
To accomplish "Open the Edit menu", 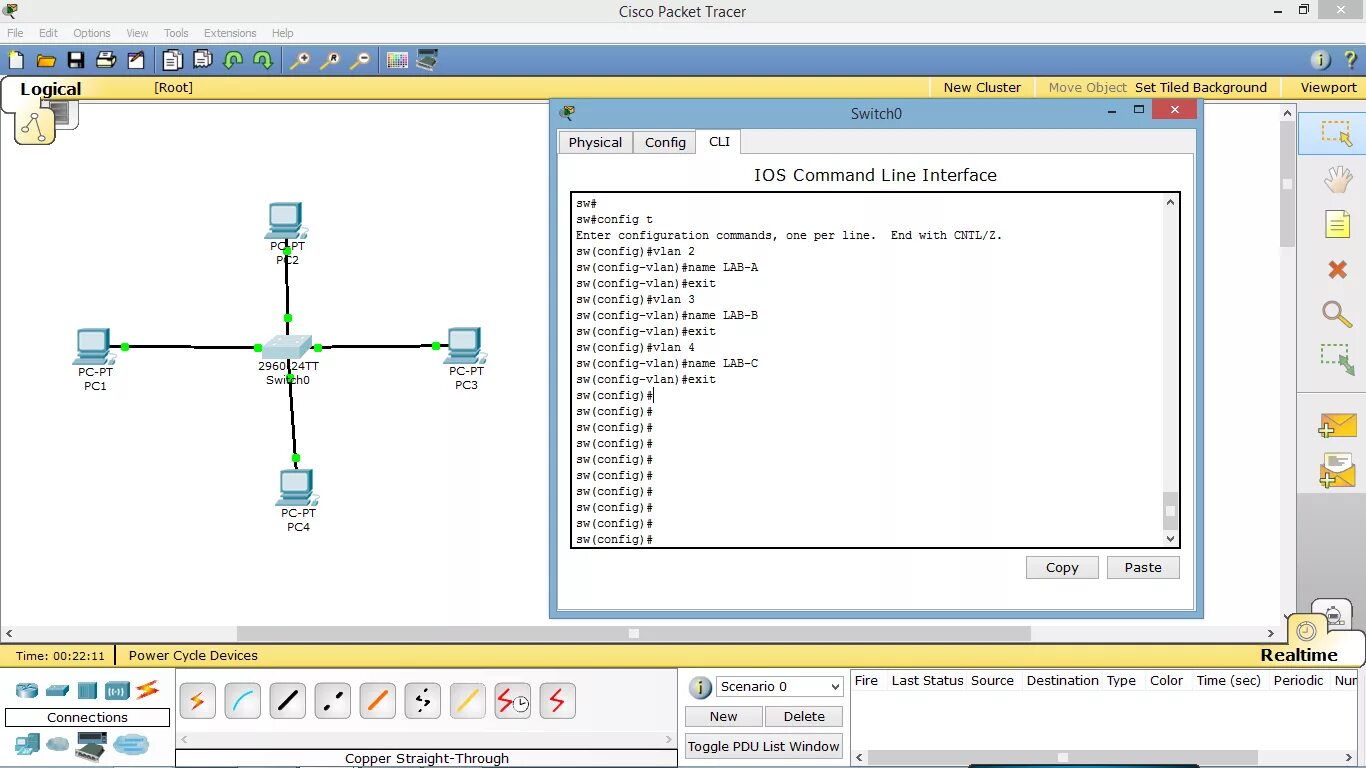I will 48,33.
